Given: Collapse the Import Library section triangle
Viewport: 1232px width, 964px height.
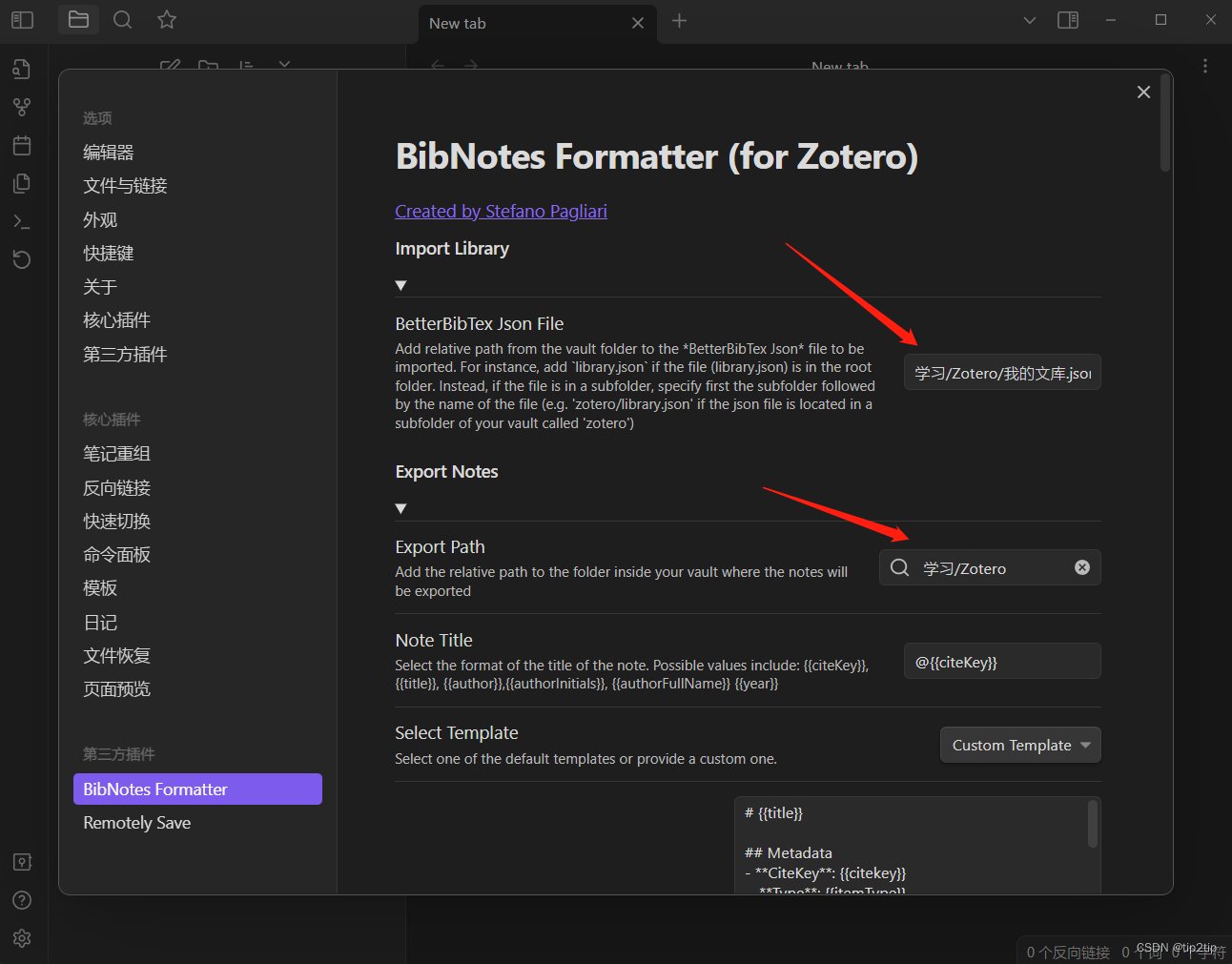Looking at the screenshot, I should pos(401,285).
